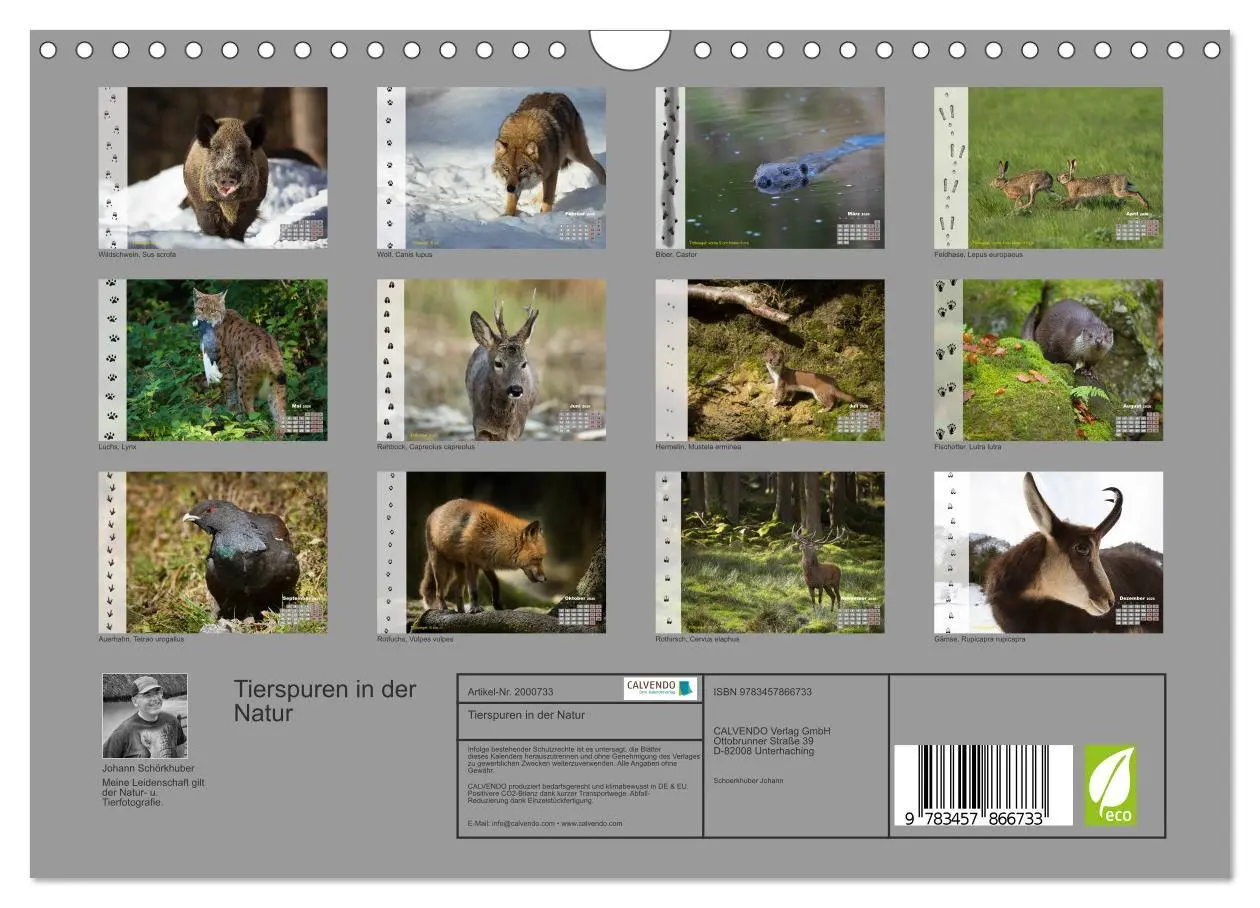The image size is (1260, 908).
Task: Open the red deer in forest photo
Action: click(x=770, y=552)
